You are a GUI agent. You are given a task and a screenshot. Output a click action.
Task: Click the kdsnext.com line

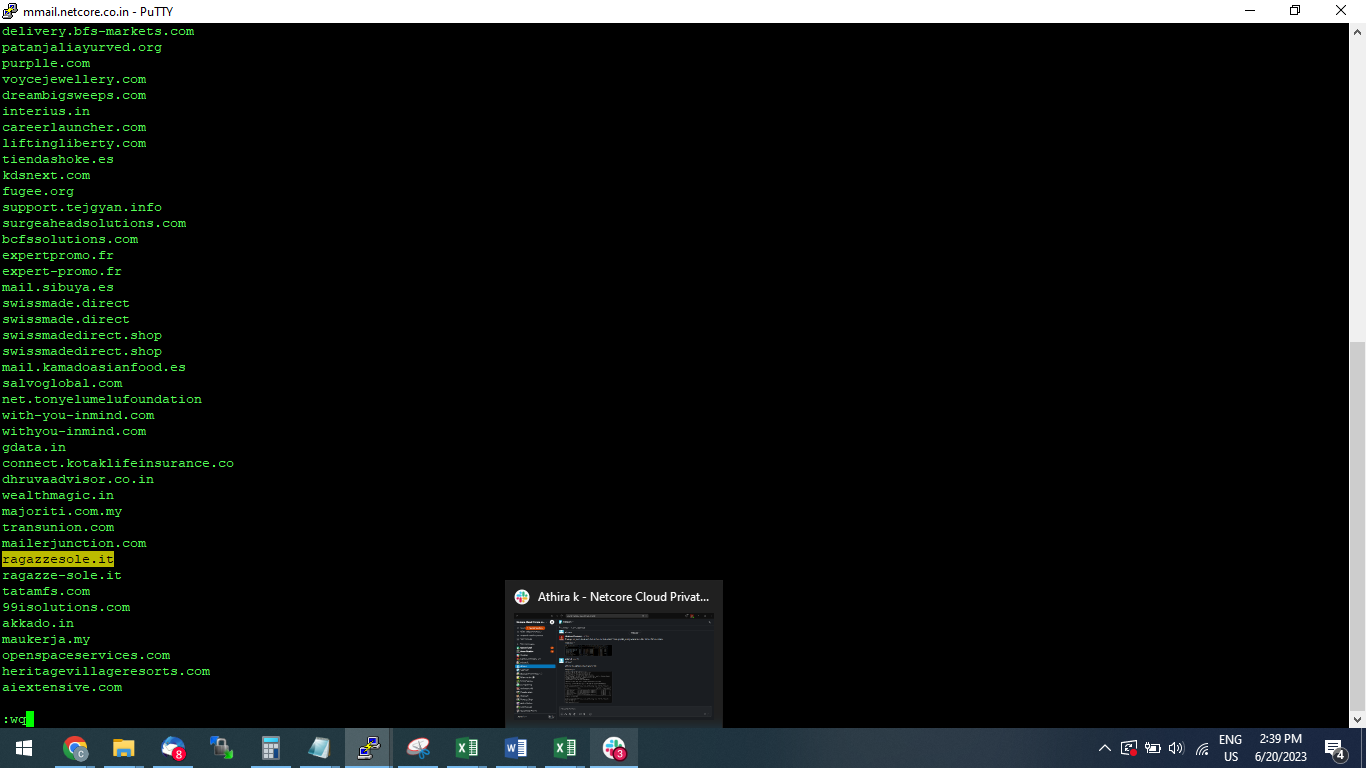[x=46, y=175]
